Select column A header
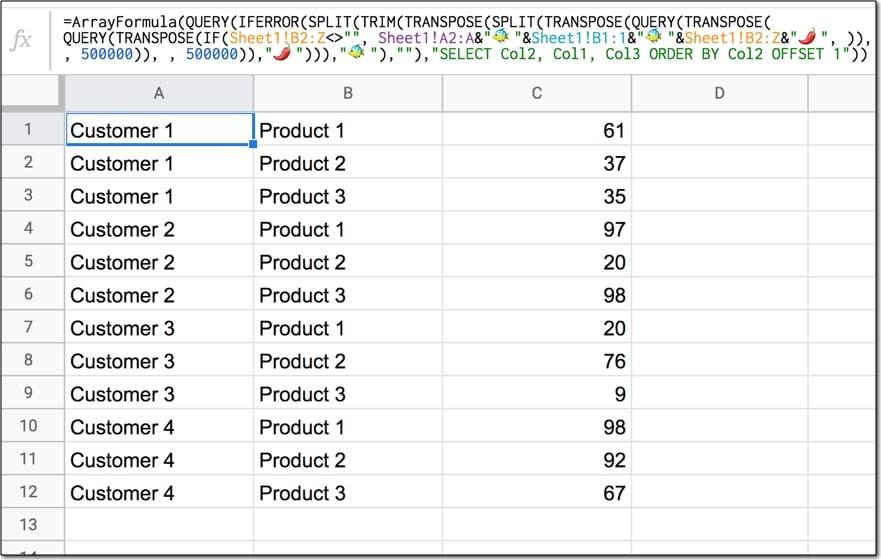Viewport: 881px width, 560px height. coord(159,93)
